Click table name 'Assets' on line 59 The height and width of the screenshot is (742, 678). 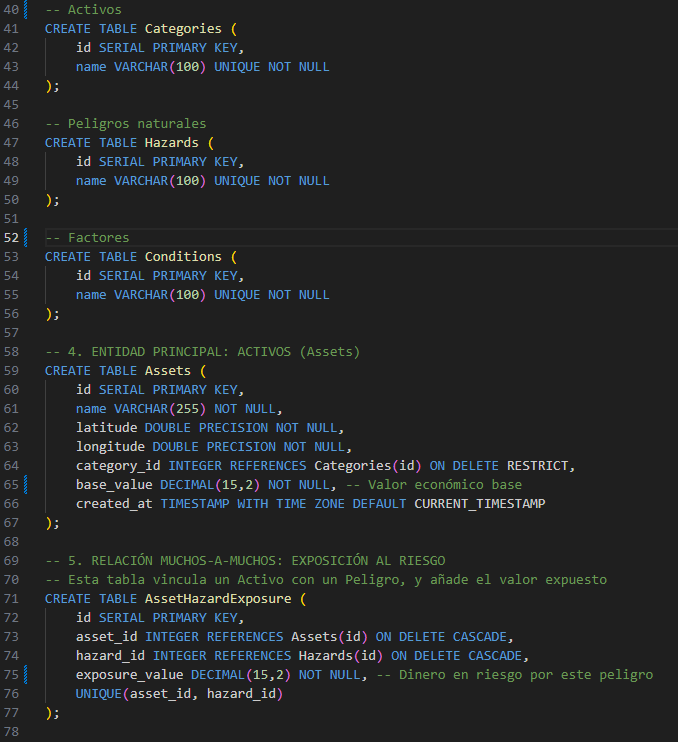pyautogui.click(x=168, y=371)
